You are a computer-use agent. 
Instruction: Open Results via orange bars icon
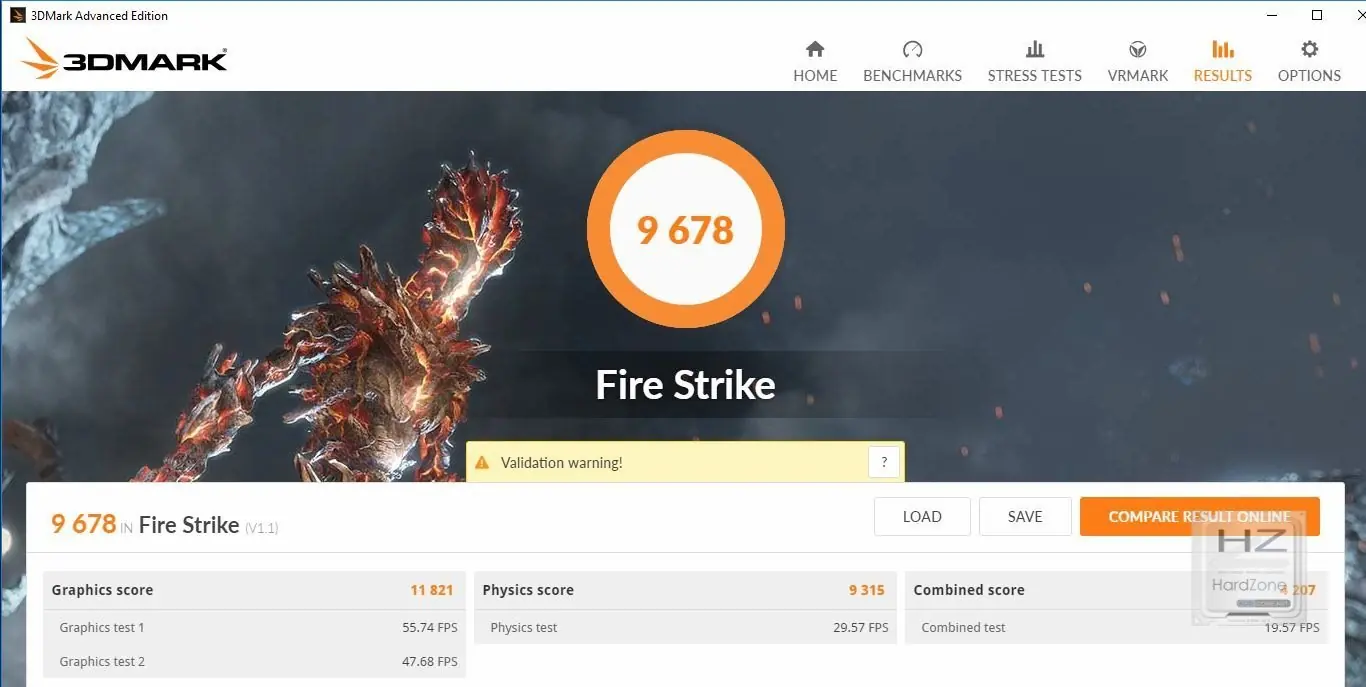(1222, 49)
